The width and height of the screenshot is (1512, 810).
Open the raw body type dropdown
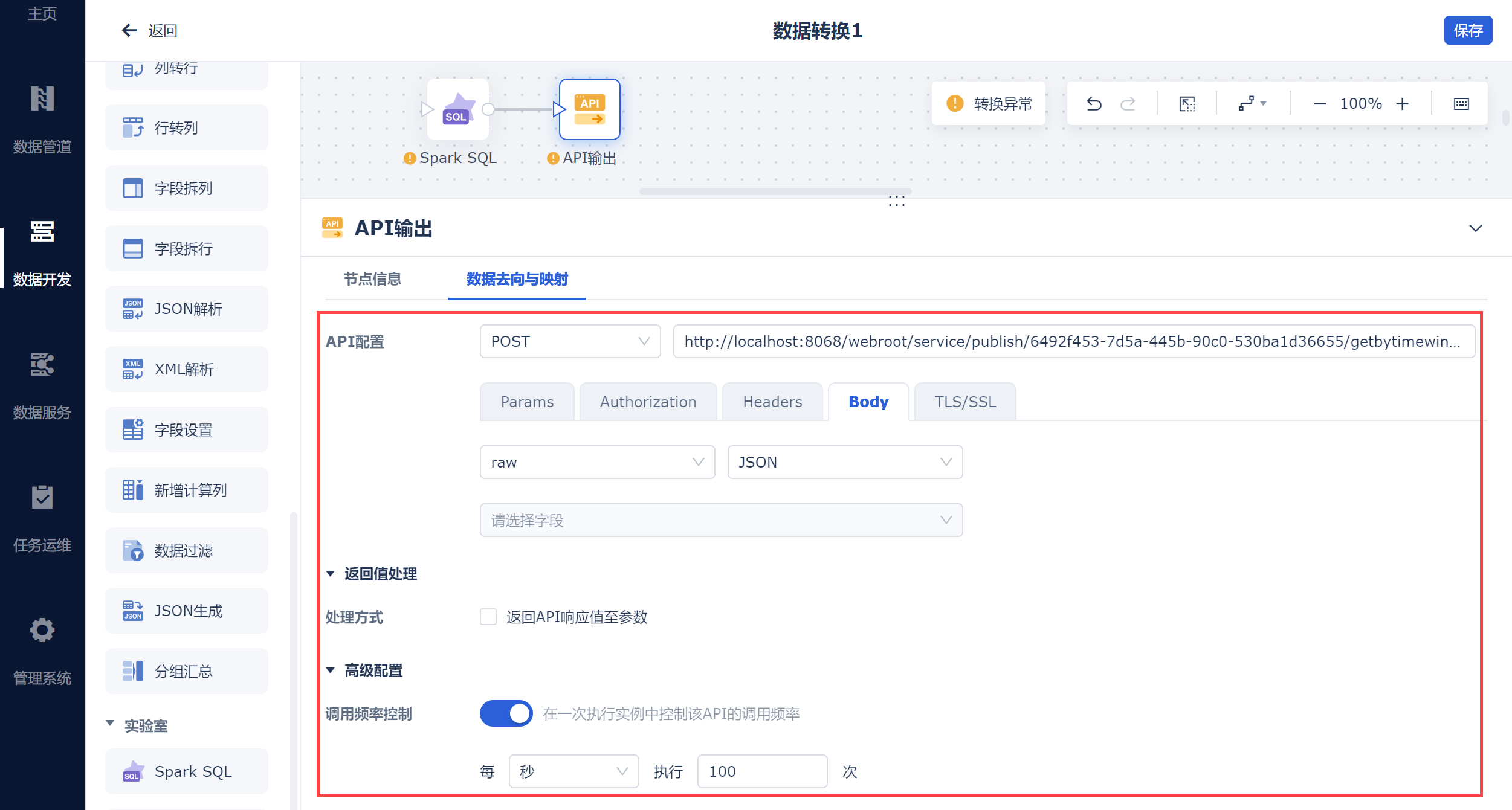(x=596, y=462)
